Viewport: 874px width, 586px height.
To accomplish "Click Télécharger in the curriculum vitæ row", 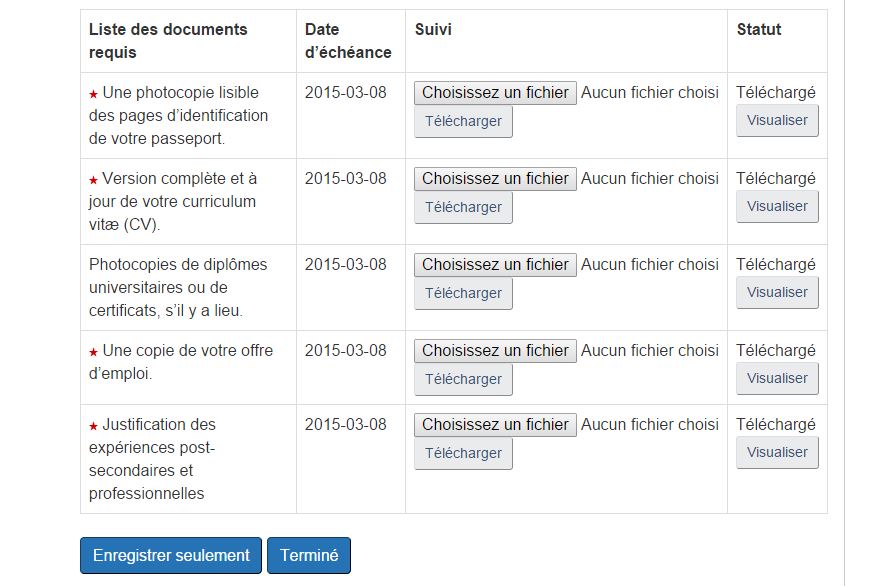I will point(463,208).
